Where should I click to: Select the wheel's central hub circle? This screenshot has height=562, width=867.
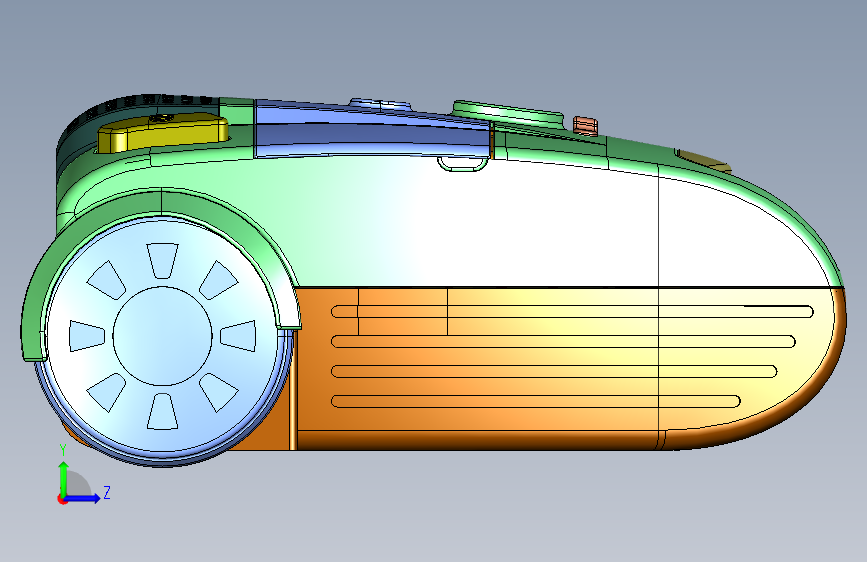[x=162, y=336]
